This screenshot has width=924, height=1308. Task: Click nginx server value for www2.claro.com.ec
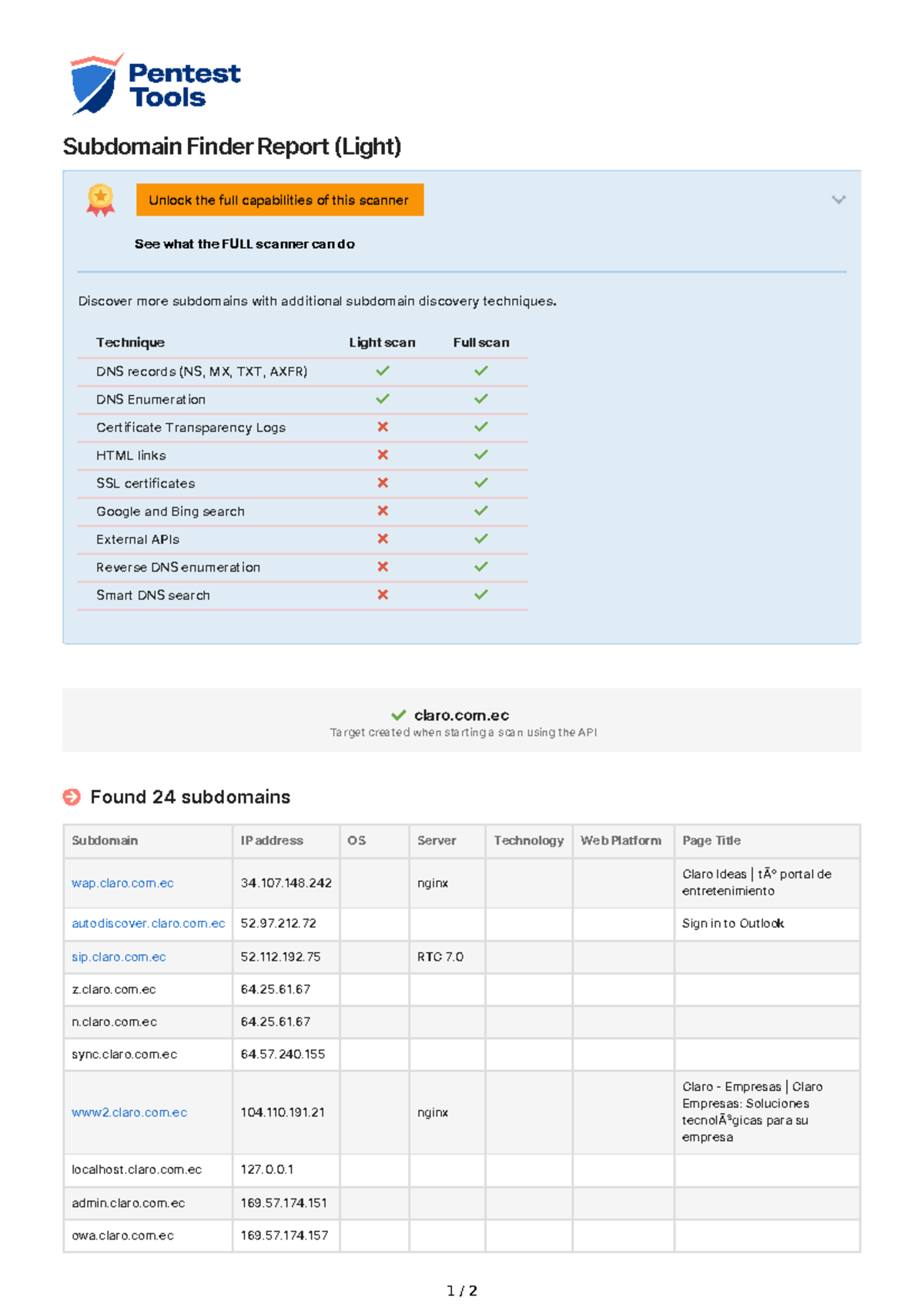[433, 1112]
